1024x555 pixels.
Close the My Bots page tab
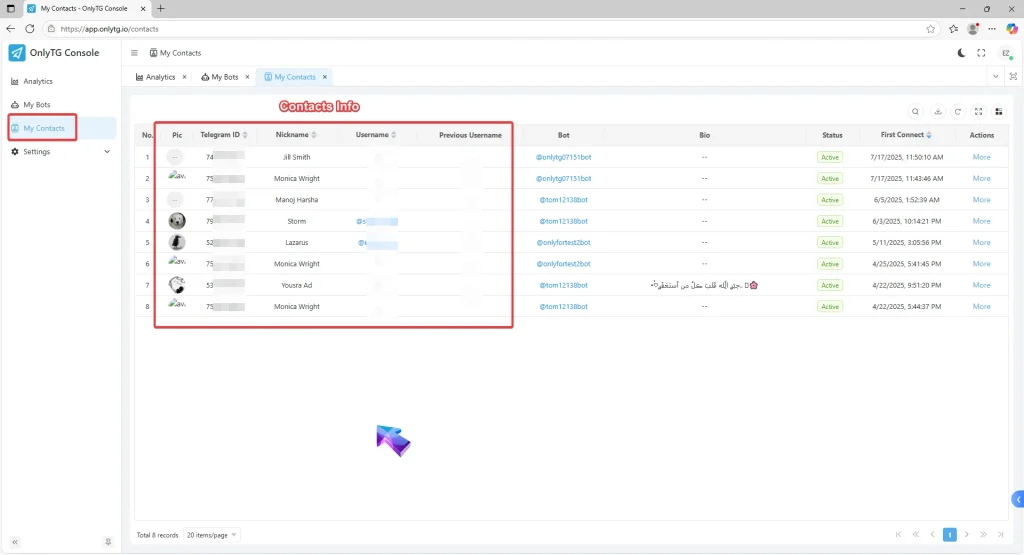[247, 77]
